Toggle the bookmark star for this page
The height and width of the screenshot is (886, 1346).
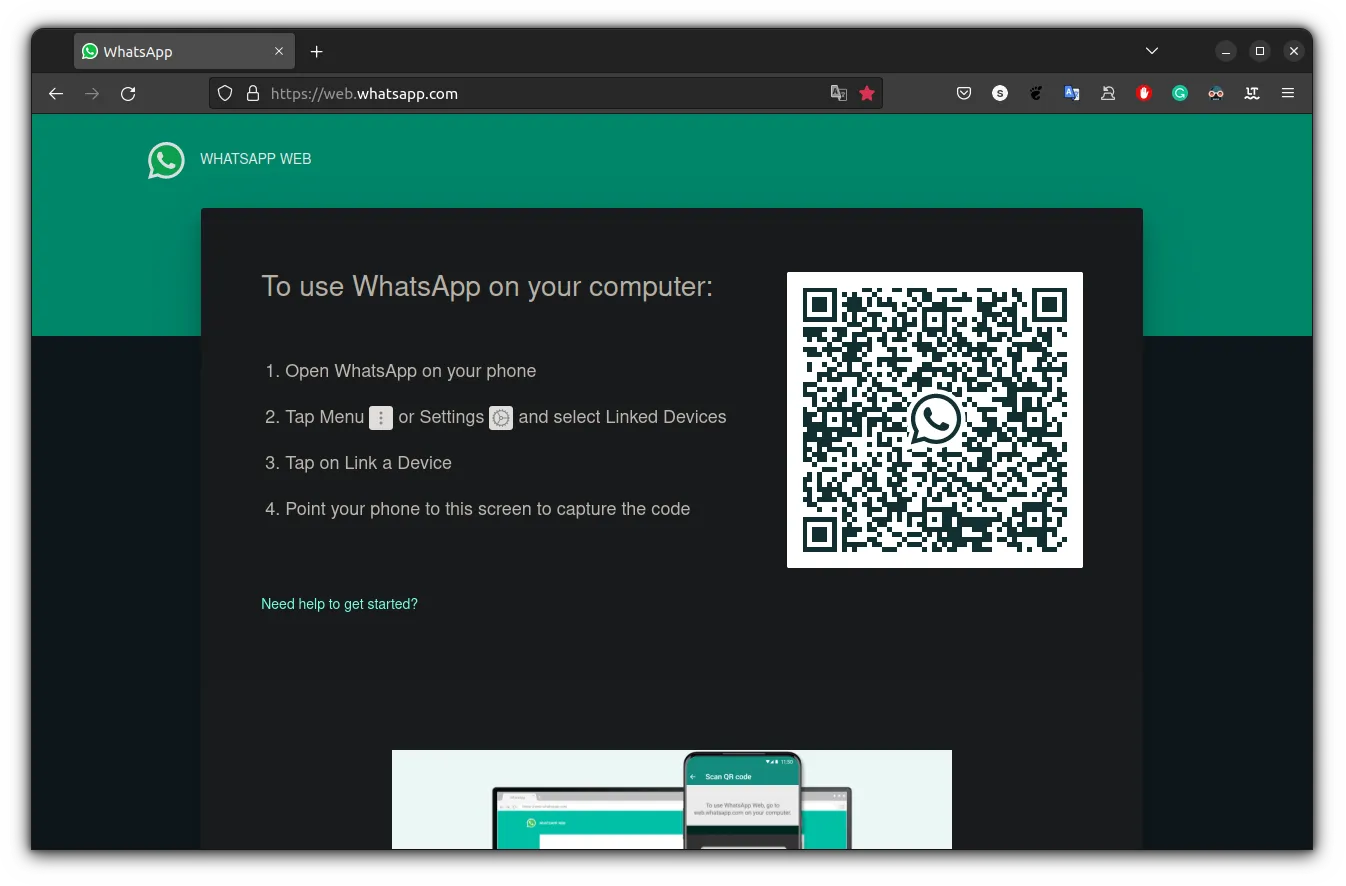point(866,92)
